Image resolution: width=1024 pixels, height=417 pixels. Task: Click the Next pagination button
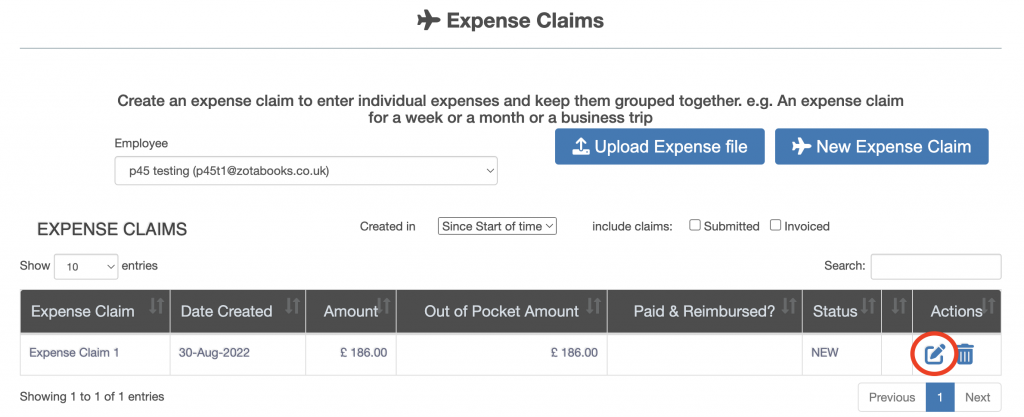pos(977,397)
